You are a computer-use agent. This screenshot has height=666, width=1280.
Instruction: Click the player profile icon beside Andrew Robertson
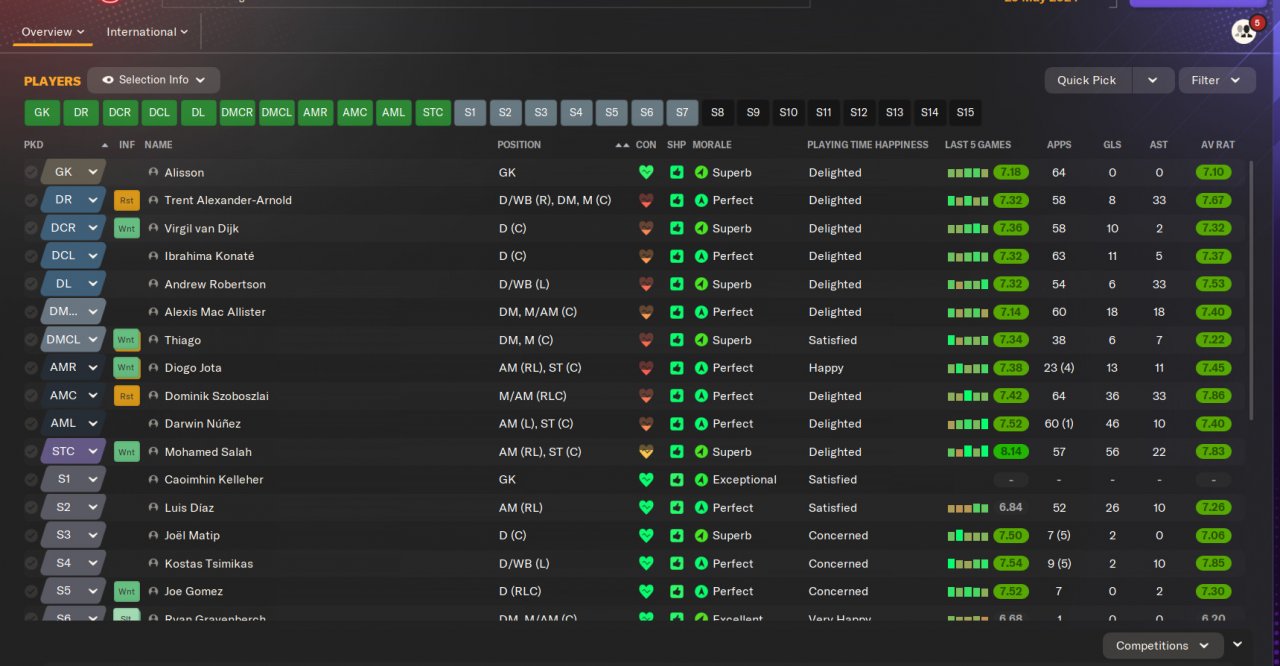[x=153, y=284]
